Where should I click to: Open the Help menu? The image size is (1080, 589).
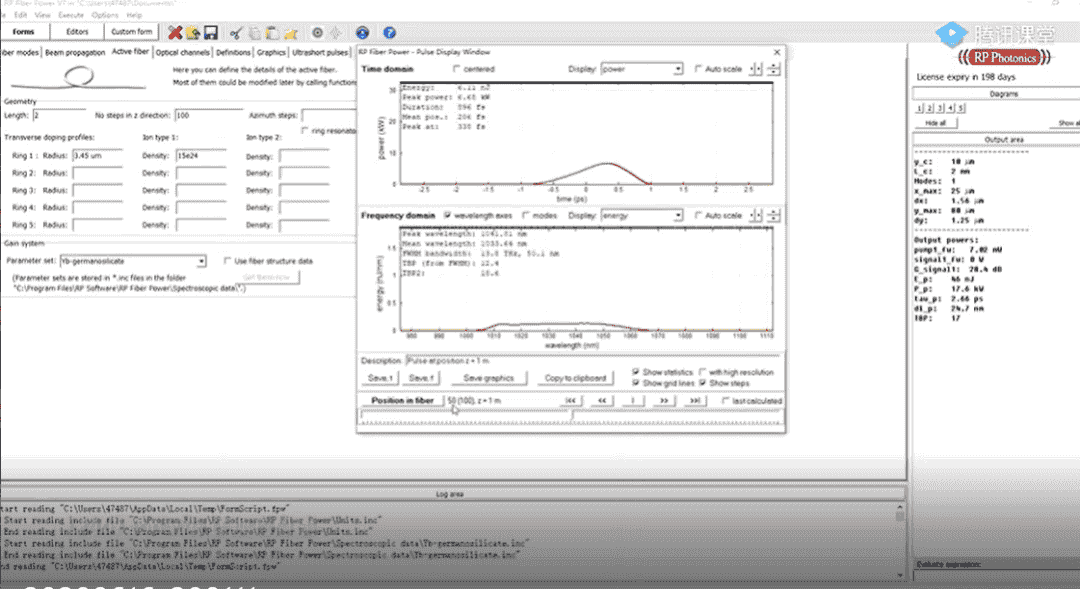coord(134,14)
